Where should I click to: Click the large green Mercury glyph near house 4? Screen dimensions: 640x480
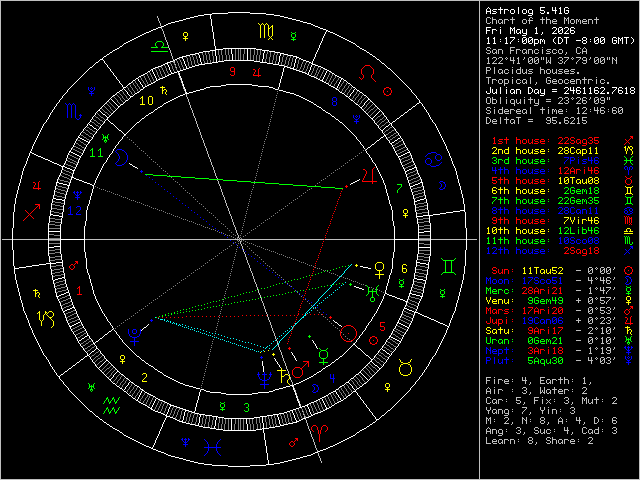point(324,356)
